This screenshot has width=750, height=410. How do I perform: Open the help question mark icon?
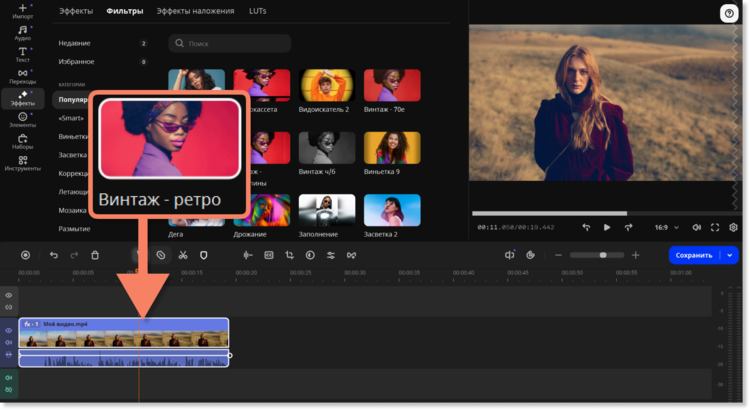pyautogui.click(x=728, y=13)
